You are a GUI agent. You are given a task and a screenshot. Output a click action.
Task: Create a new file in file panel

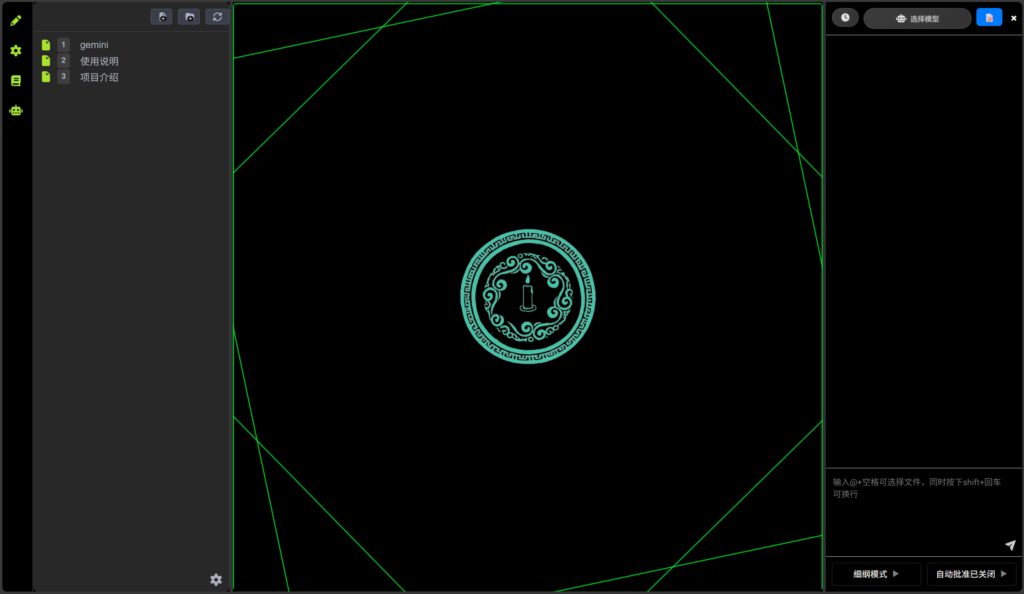point(161,17)
